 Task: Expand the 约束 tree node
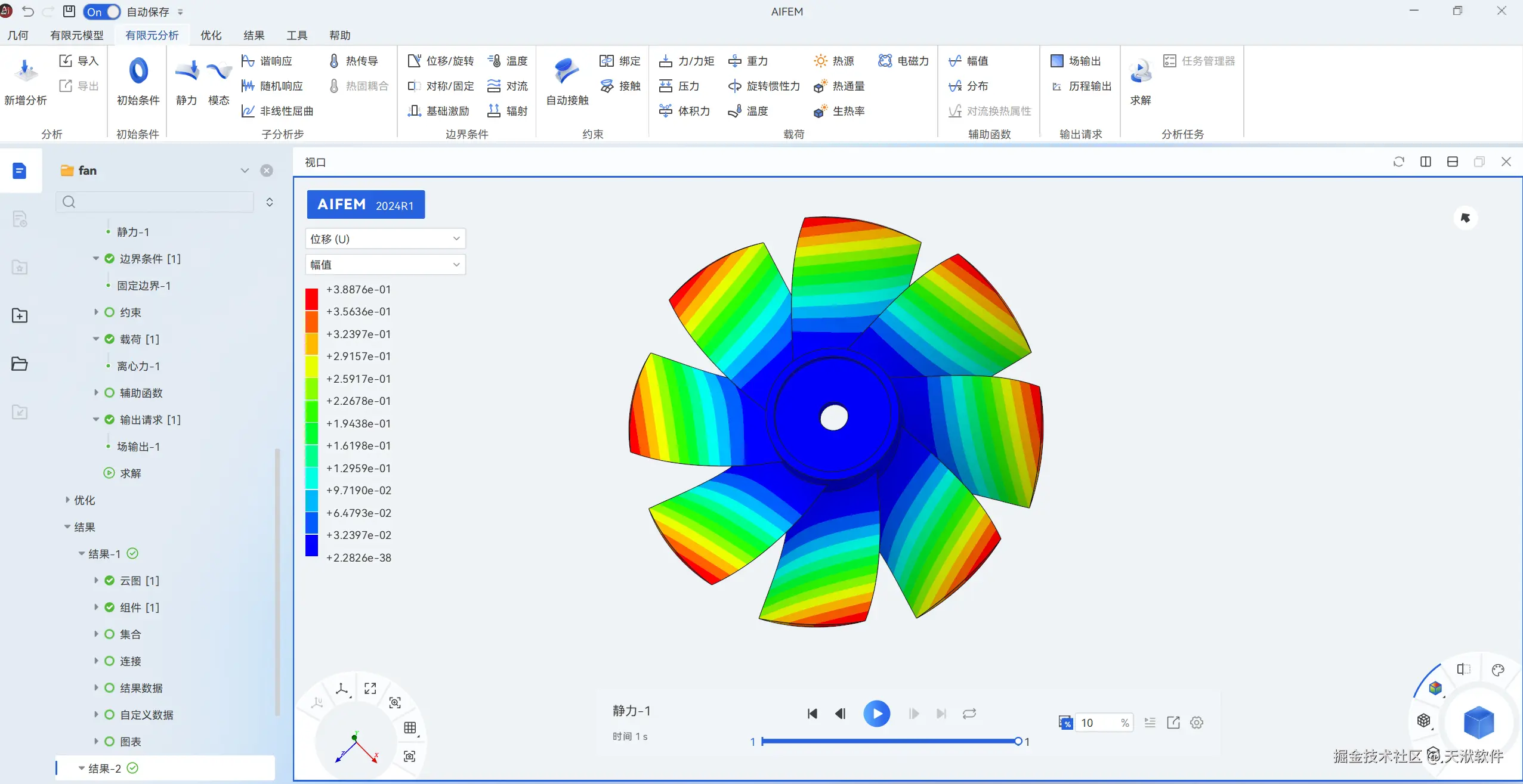[96, 312]
